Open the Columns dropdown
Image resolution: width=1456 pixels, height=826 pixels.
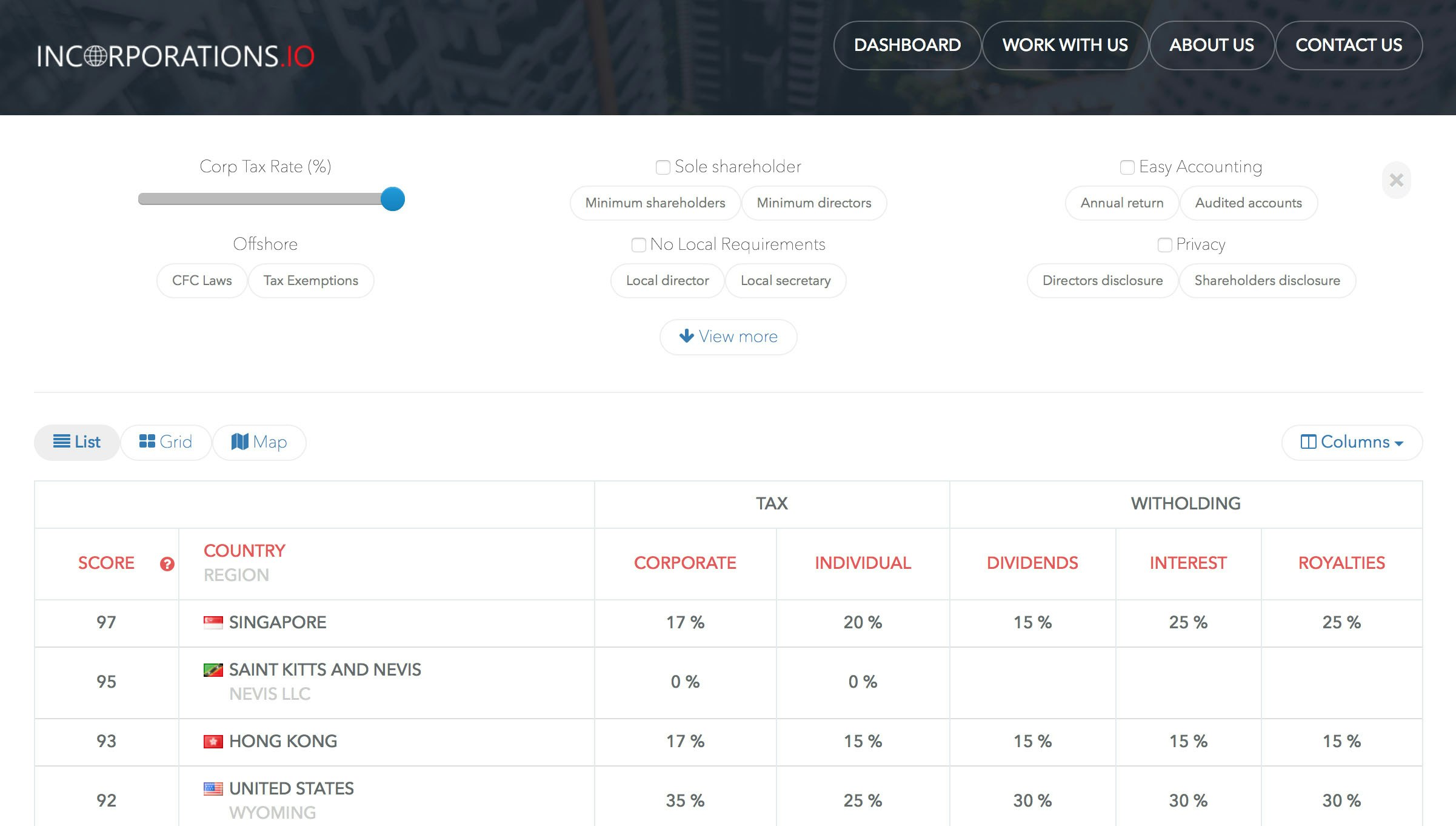[x=1351, y=442]
